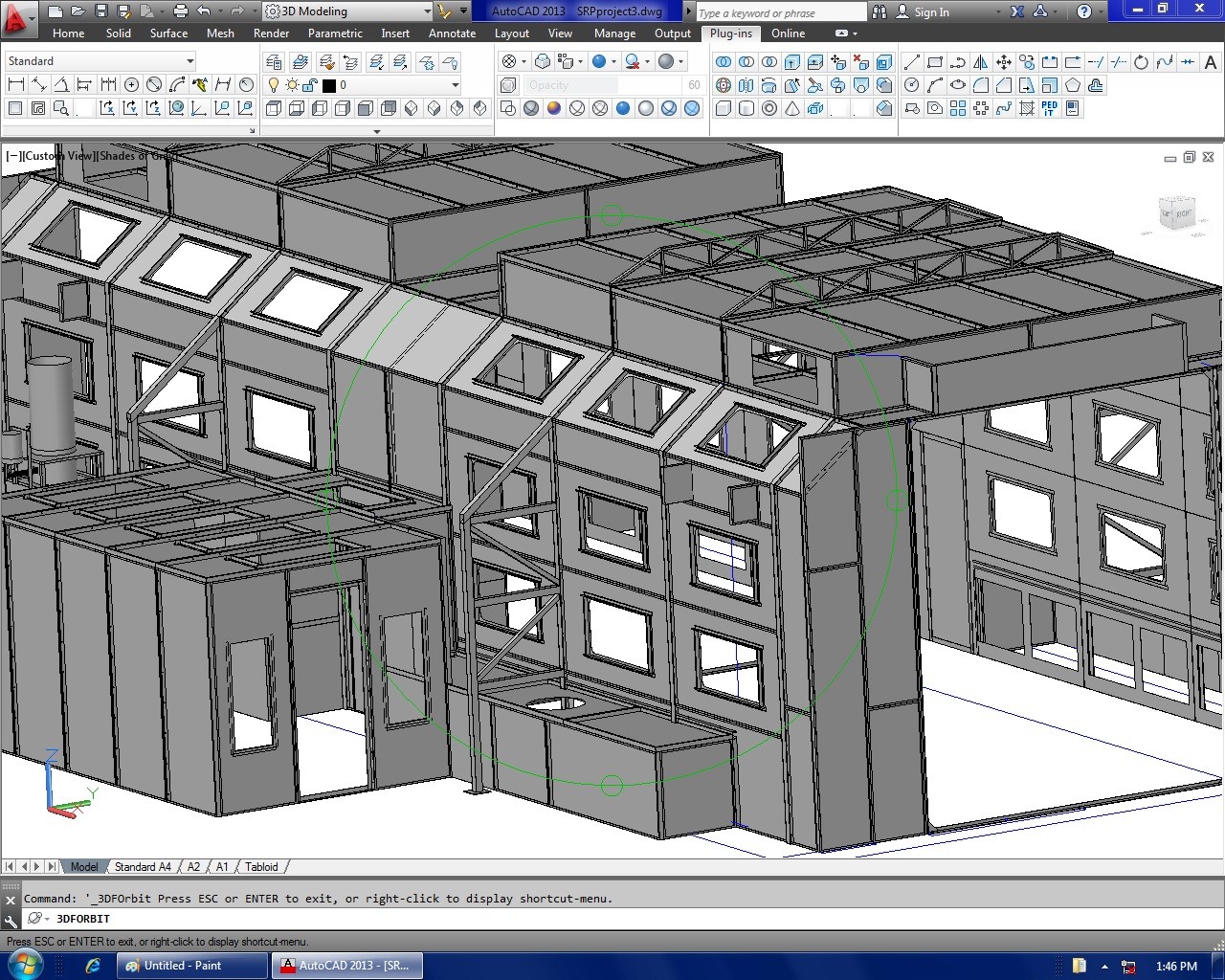Click the multiline text 'A' tool
This screenshot has height=980, width=1225.
point(1211,62)
